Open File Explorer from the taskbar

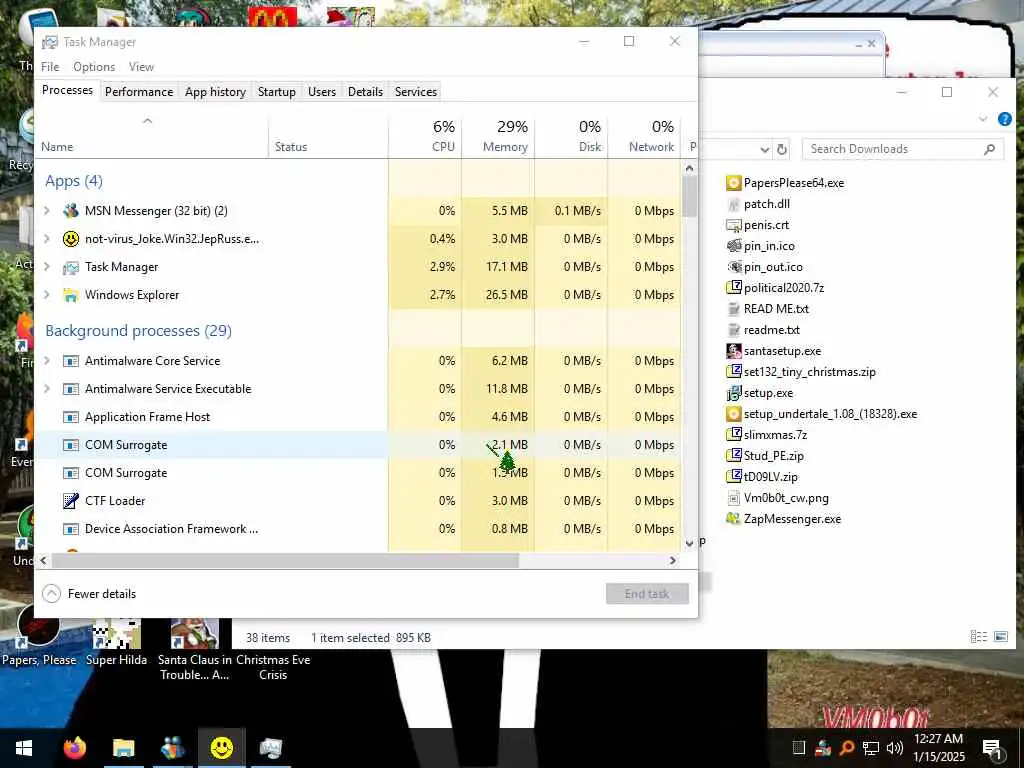coord(123,748)
